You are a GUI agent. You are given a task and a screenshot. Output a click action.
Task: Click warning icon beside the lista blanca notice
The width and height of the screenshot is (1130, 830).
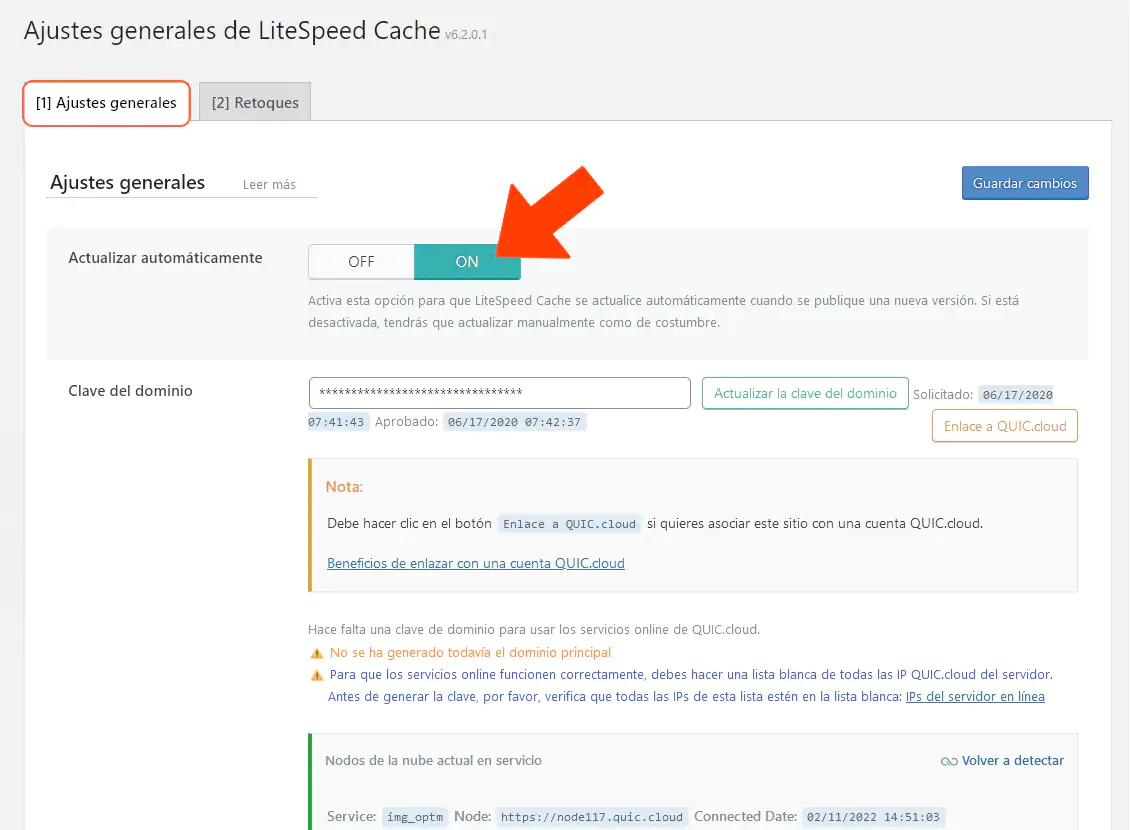(317, 675)
